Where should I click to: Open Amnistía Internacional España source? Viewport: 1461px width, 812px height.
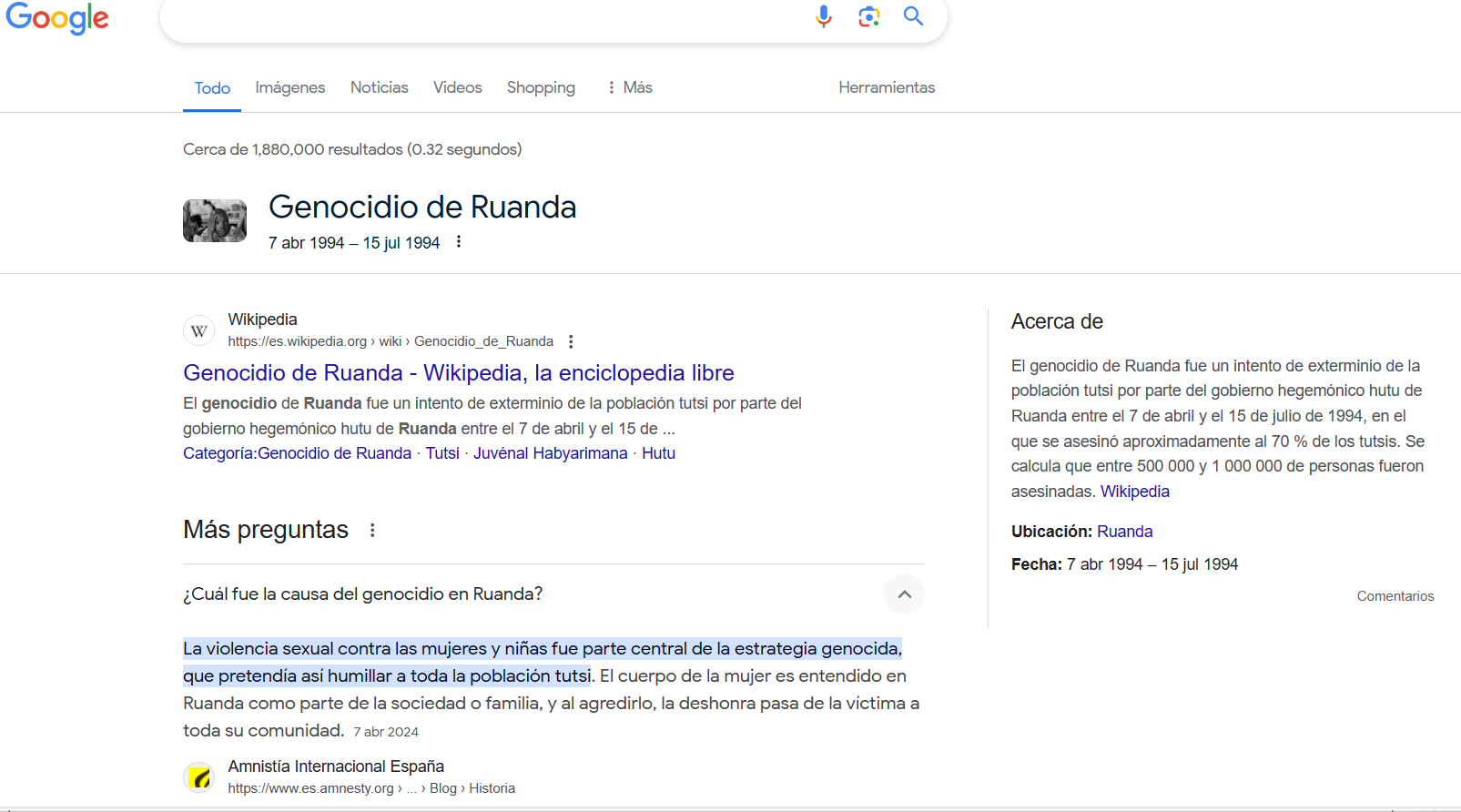tap(336, 766)
